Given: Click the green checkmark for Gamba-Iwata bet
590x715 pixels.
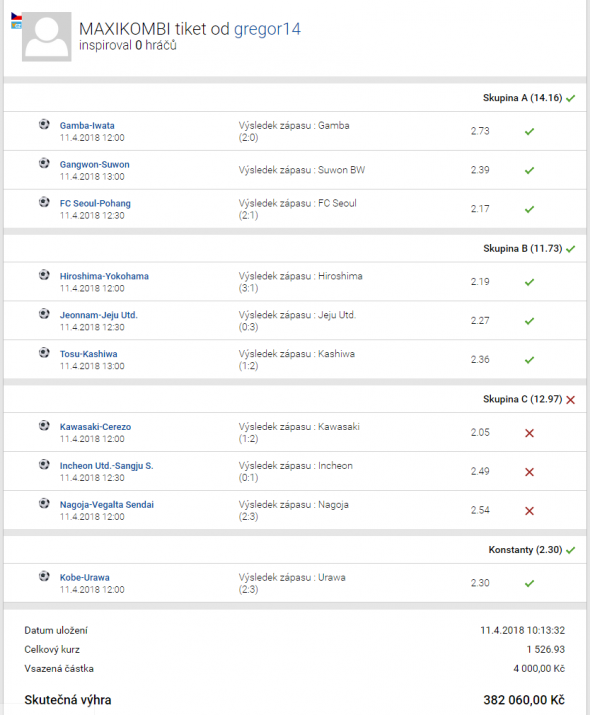Looking at the screenshot, I should [x=529, y=131].
